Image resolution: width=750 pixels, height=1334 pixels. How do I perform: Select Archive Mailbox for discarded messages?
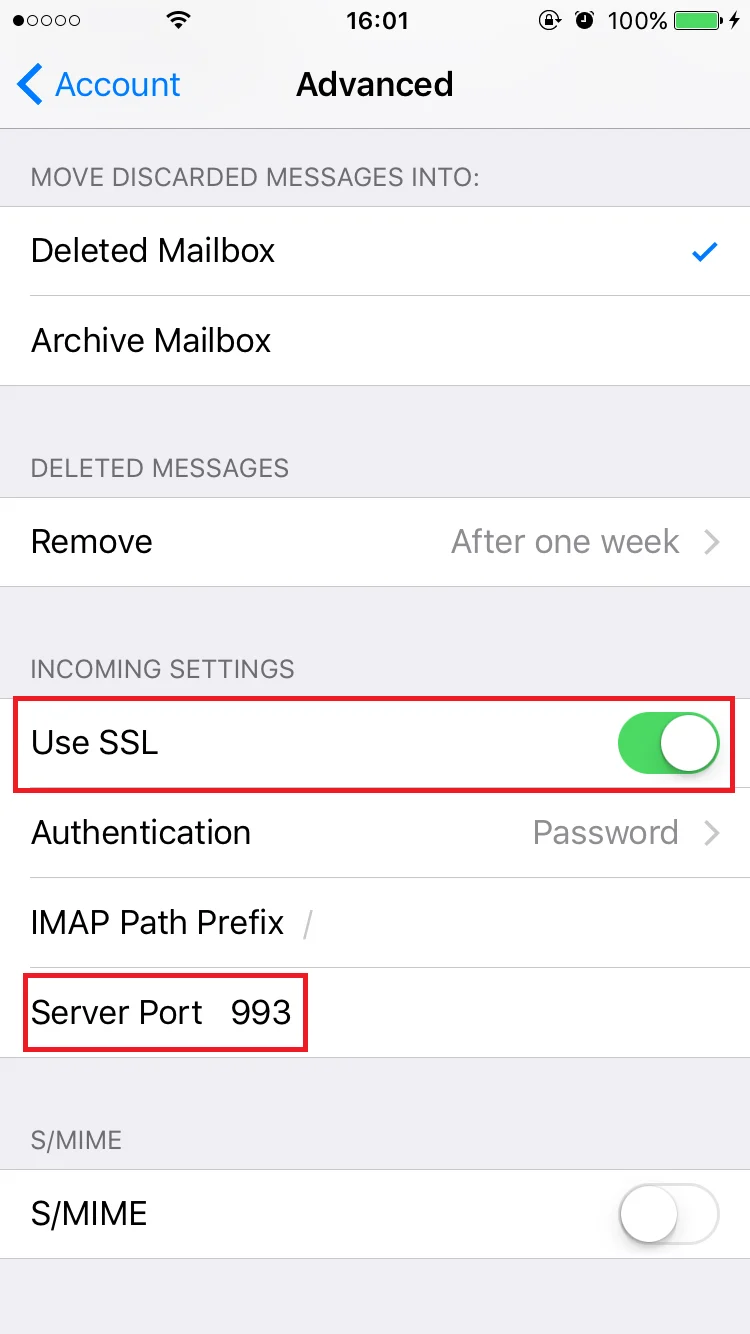(375, 341)
